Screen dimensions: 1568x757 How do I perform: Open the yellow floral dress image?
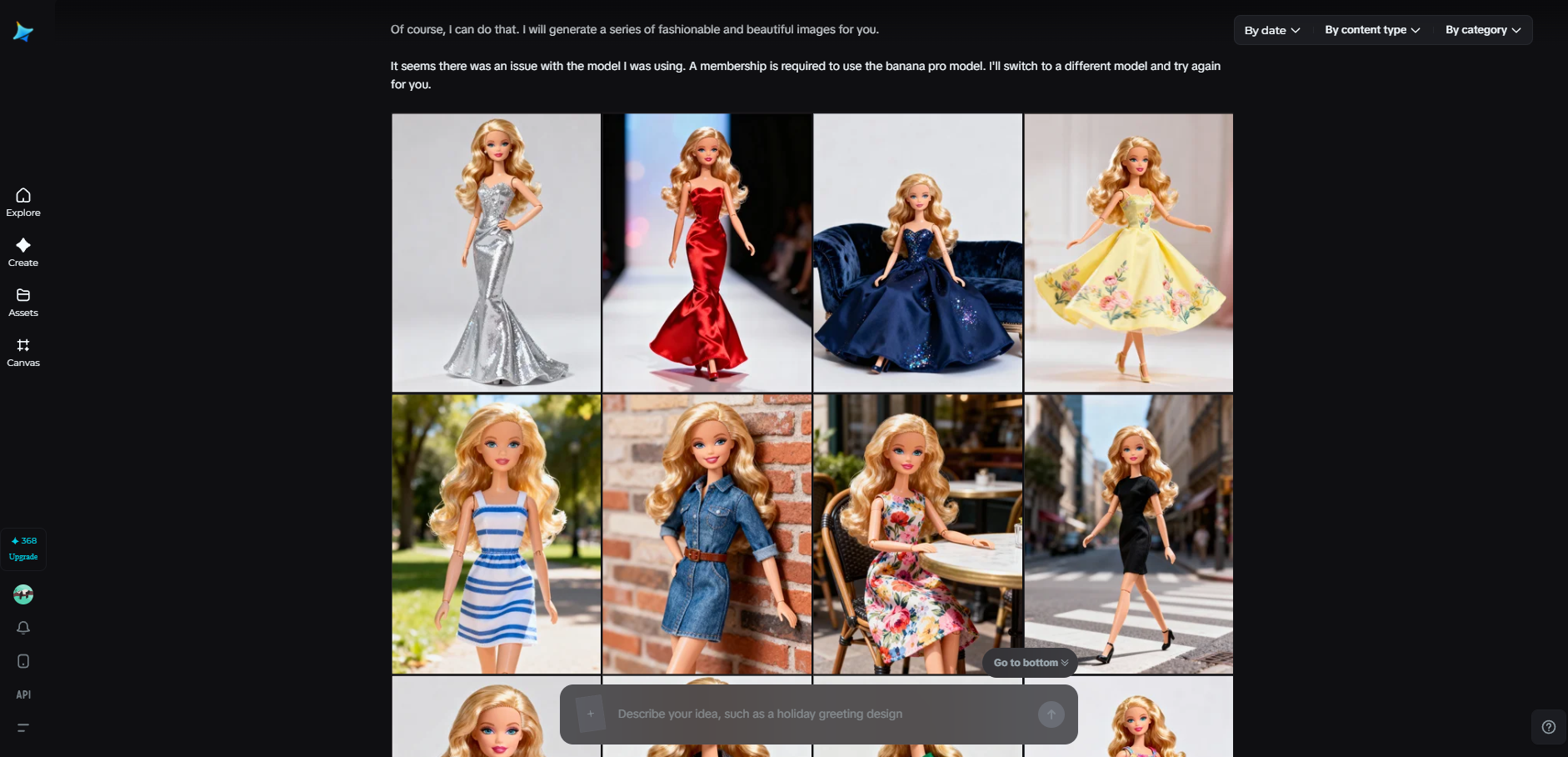pyautogui.click(x=1129, y=253)
